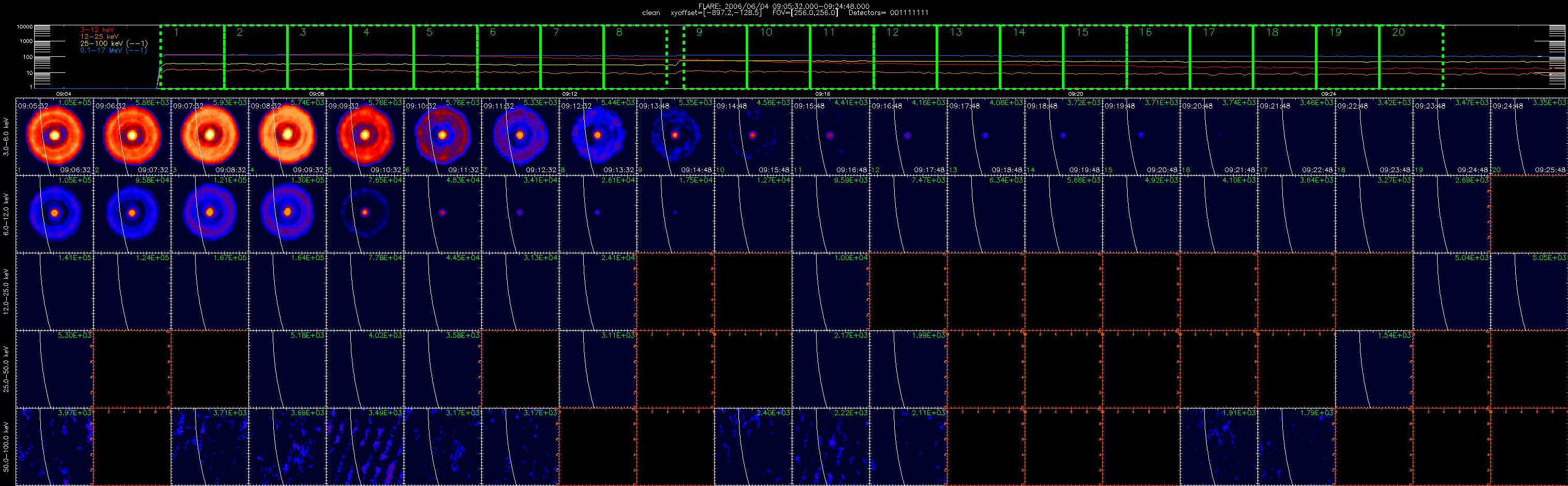Viewport: 1568px width, 486px height.
Task: Select time interval 8 on the light curve
Action: 635,57
